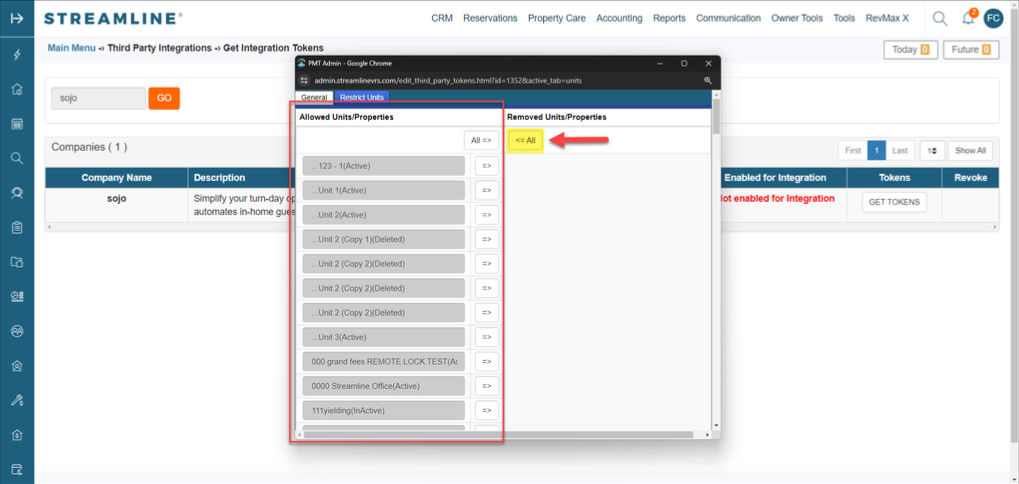Remove 'Unit 1(Active)' with its arrow button
Viewport: 1019px width, 484px height.
click(486, 190)
